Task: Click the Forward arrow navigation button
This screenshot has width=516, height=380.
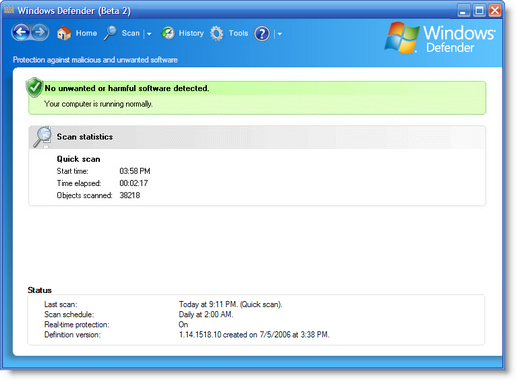Action: tap(40, 33)
